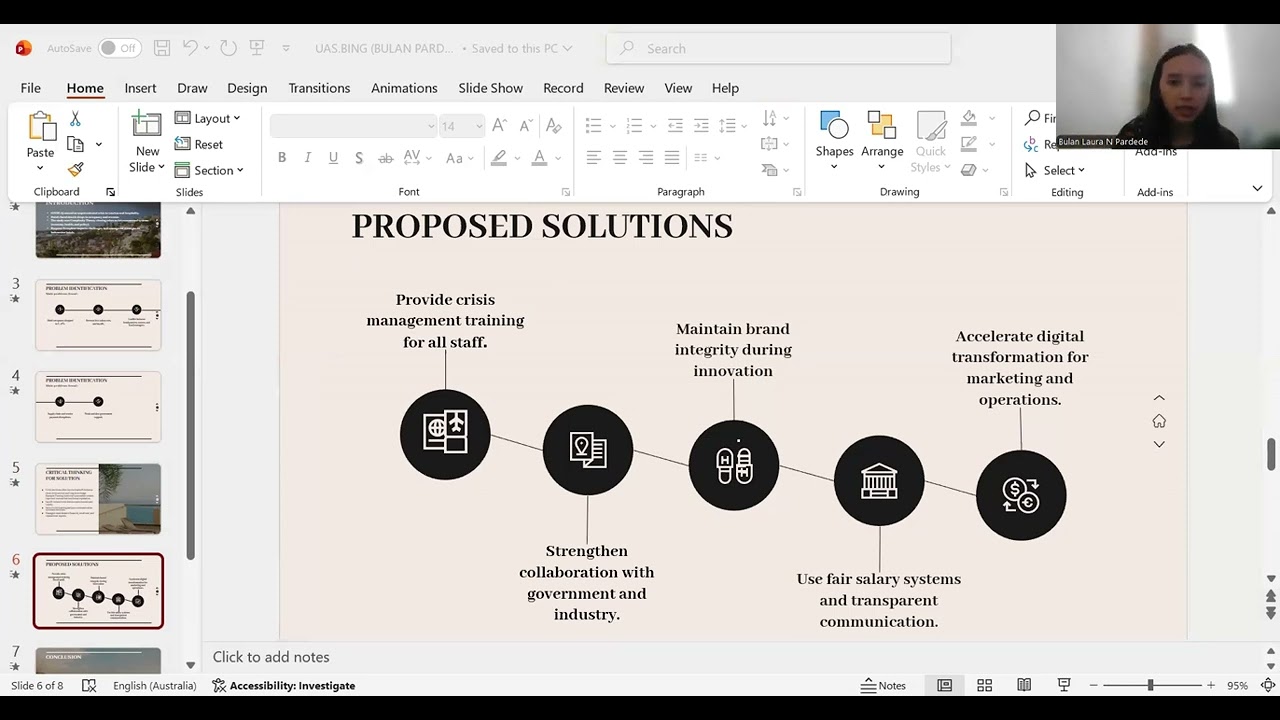Screen dimensions: 1280x720
Task: Open Quick Styles gallery
Action: 930,140
